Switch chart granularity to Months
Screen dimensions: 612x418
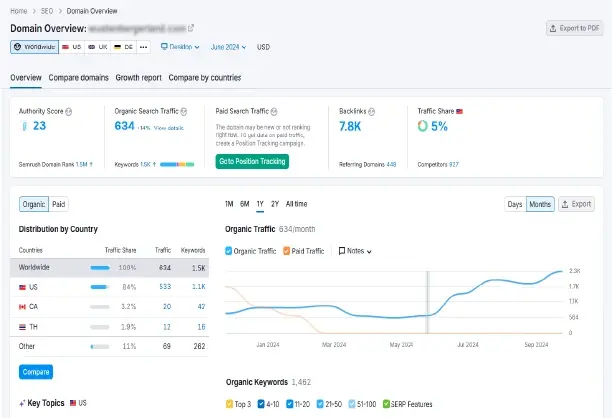pos(540,204)
